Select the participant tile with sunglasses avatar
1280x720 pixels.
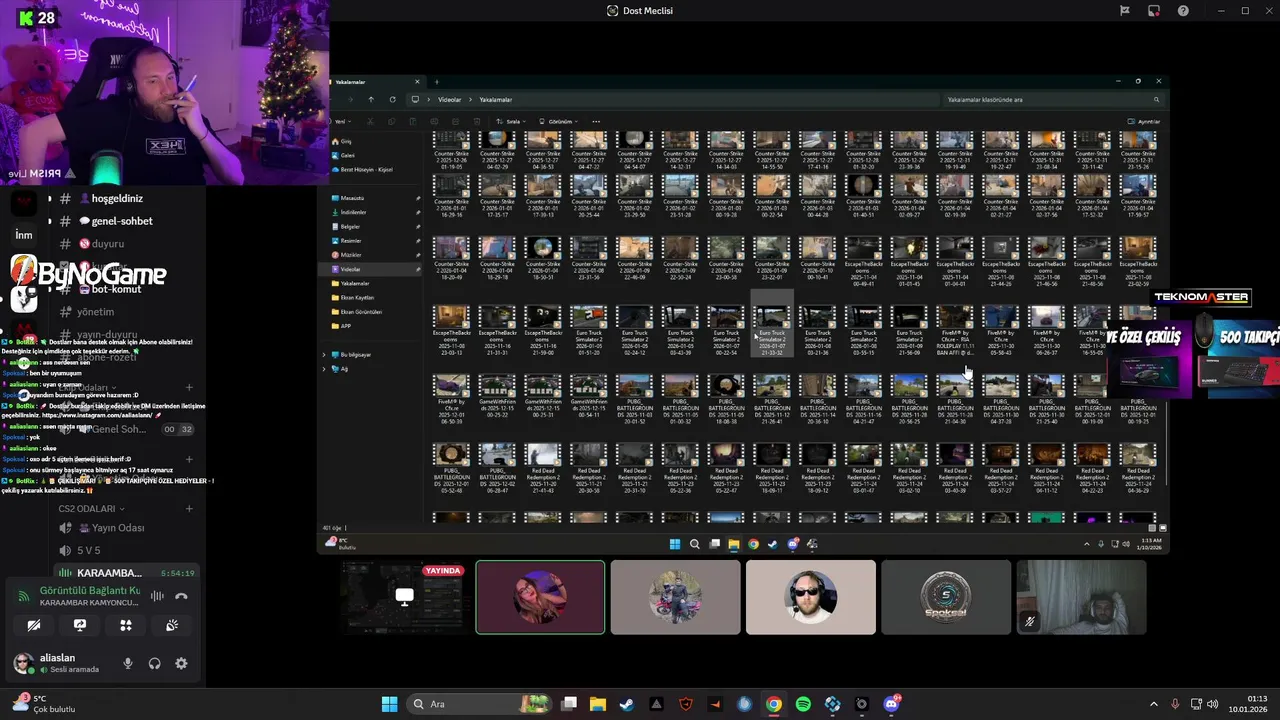tap(810, 597)
